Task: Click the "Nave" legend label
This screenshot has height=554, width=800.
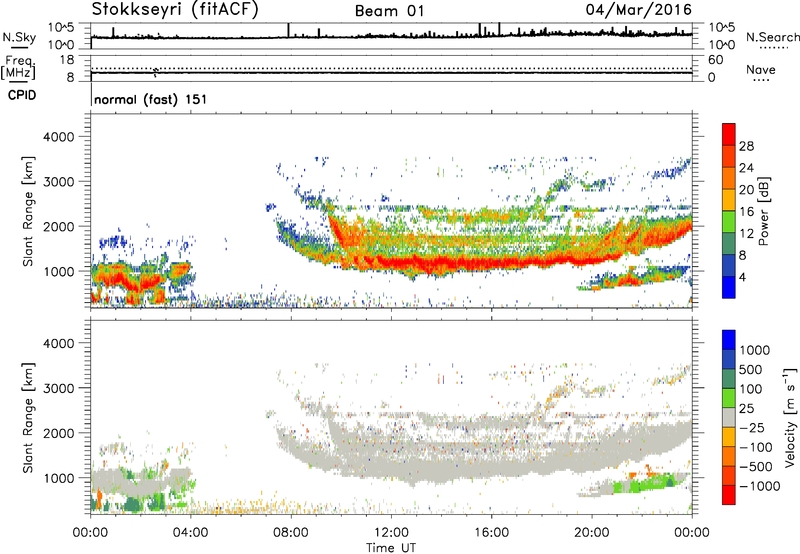Action: 761,69
